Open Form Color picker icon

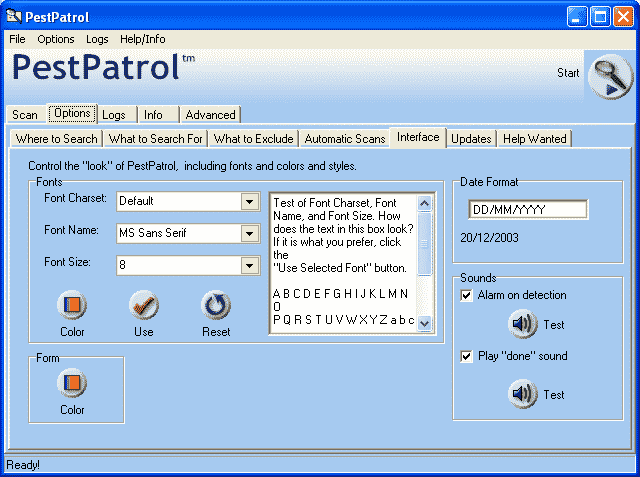point(72,383)
